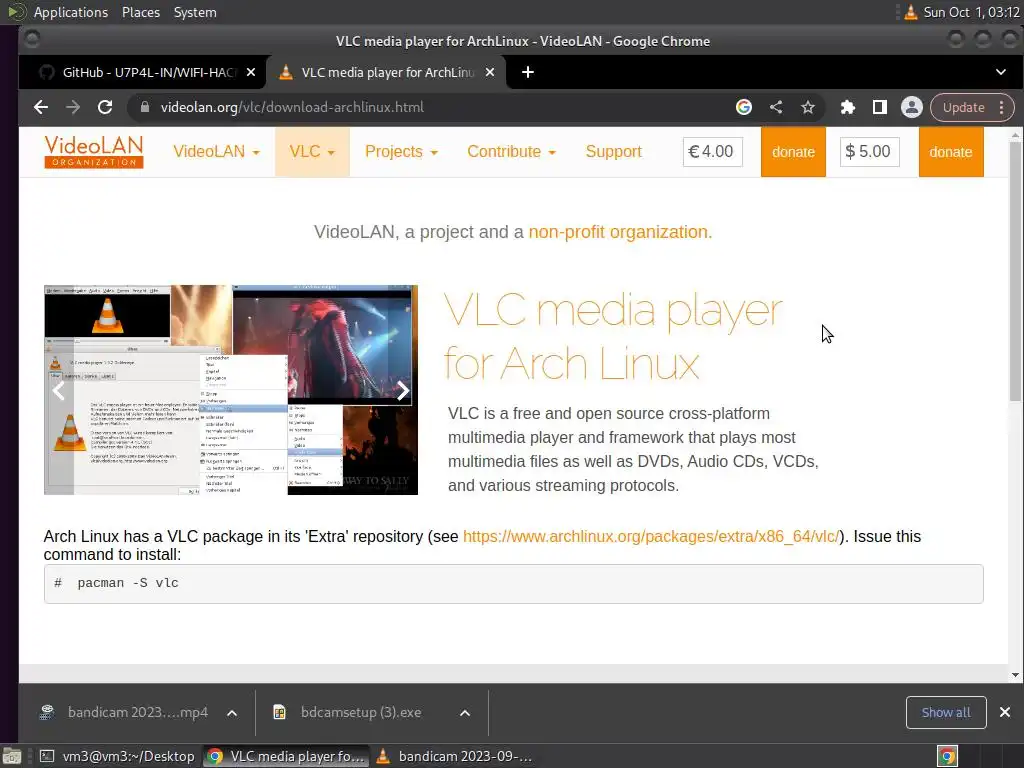
Task: Expand bandicam mp4 download options
Action: point(232,713)
